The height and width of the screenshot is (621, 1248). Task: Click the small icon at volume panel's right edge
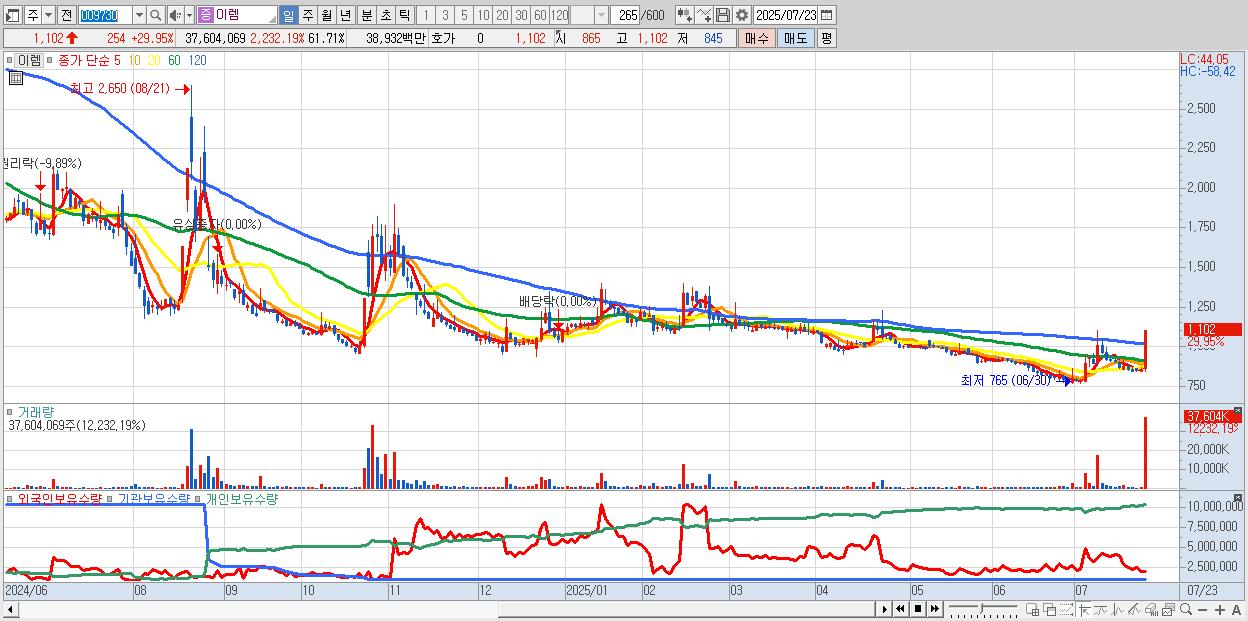(1237, 410)
